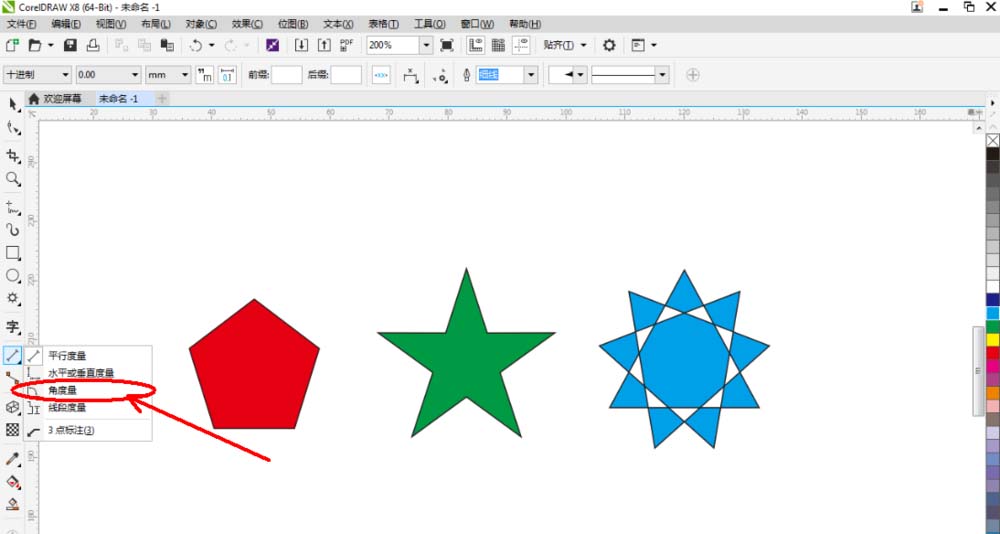
Task: Select the Drop Shadow effects tool
Action: (13, 407)
